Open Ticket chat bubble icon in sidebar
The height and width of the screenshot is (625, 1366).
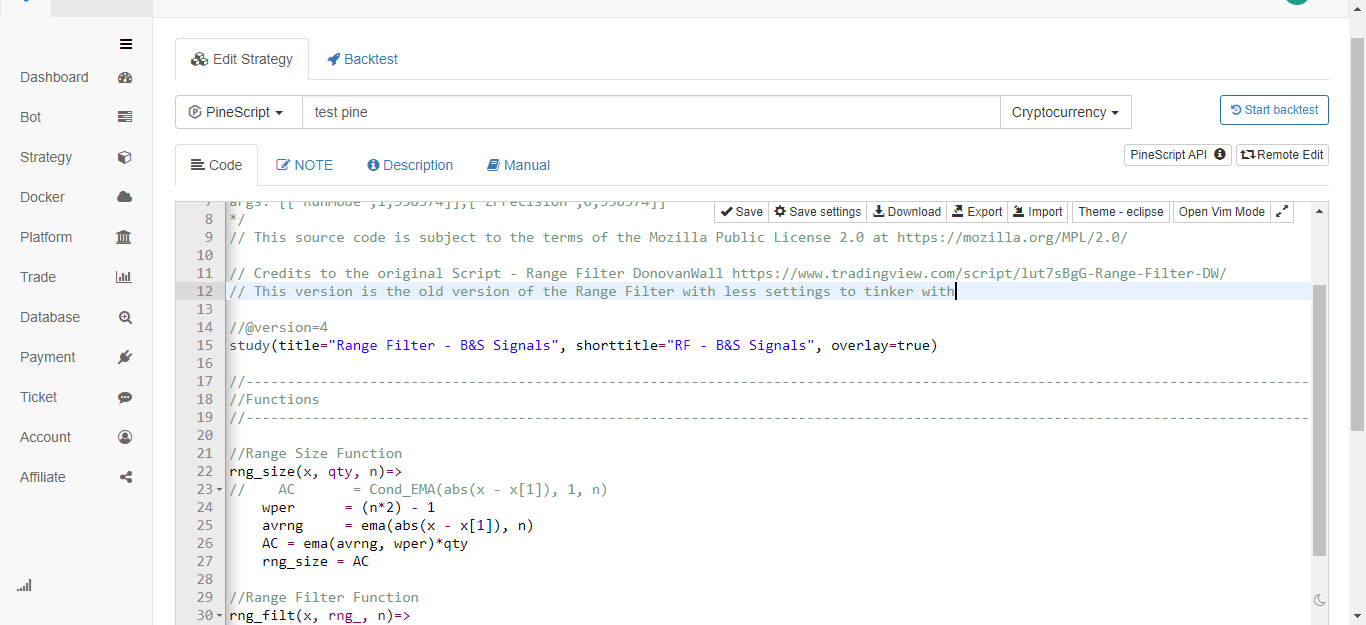125,397
